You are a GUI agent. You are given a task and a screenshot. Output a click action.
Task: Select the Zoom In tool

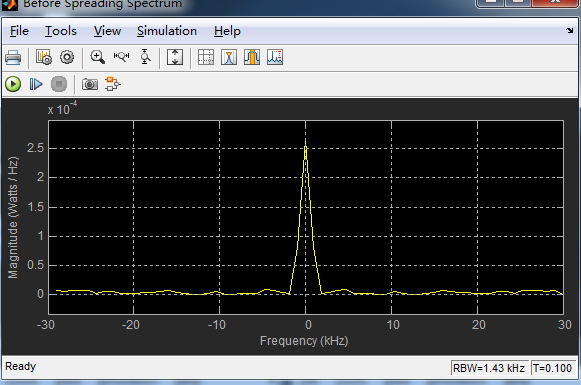click(98, 57)
